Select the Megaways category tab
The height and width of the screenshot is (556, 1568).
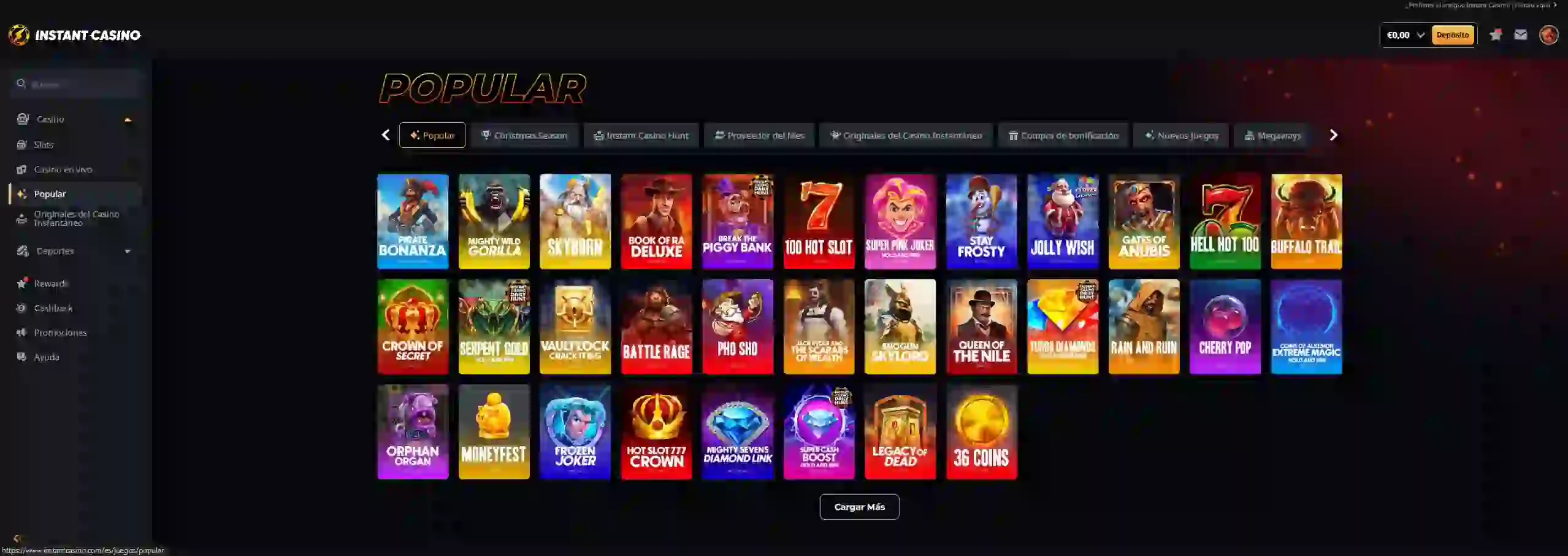1272,135
